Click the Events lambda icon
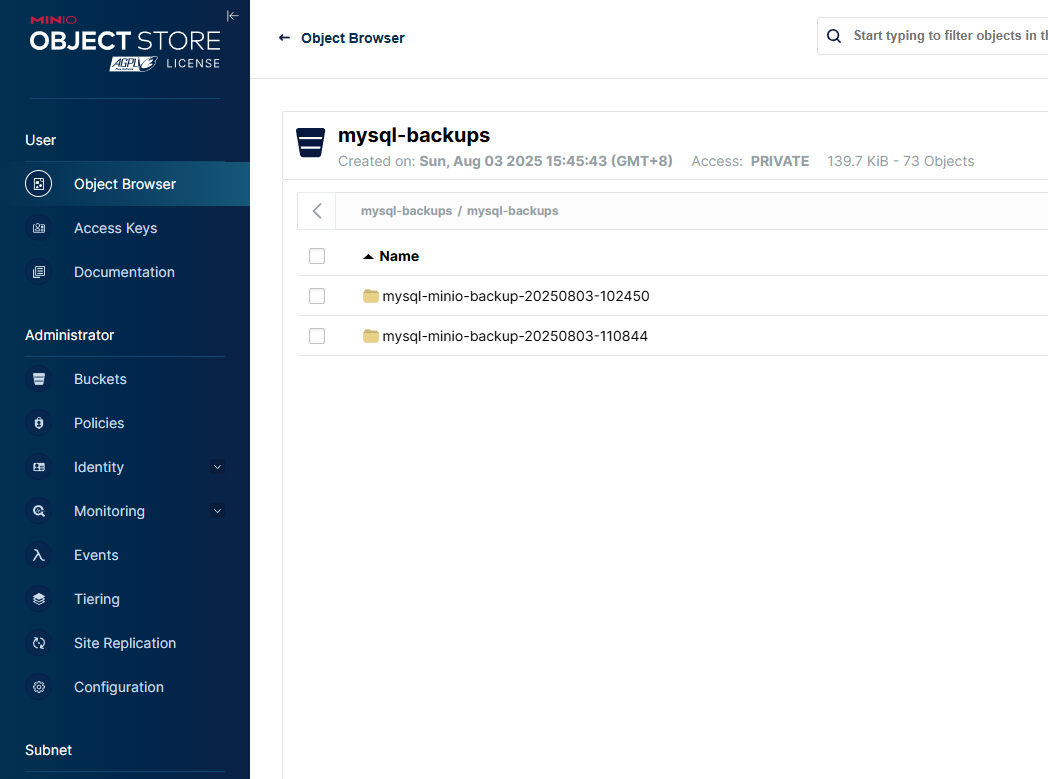The height and width of the screenshot is (779, 1048). pyautogui.click(x=39, y=555)
